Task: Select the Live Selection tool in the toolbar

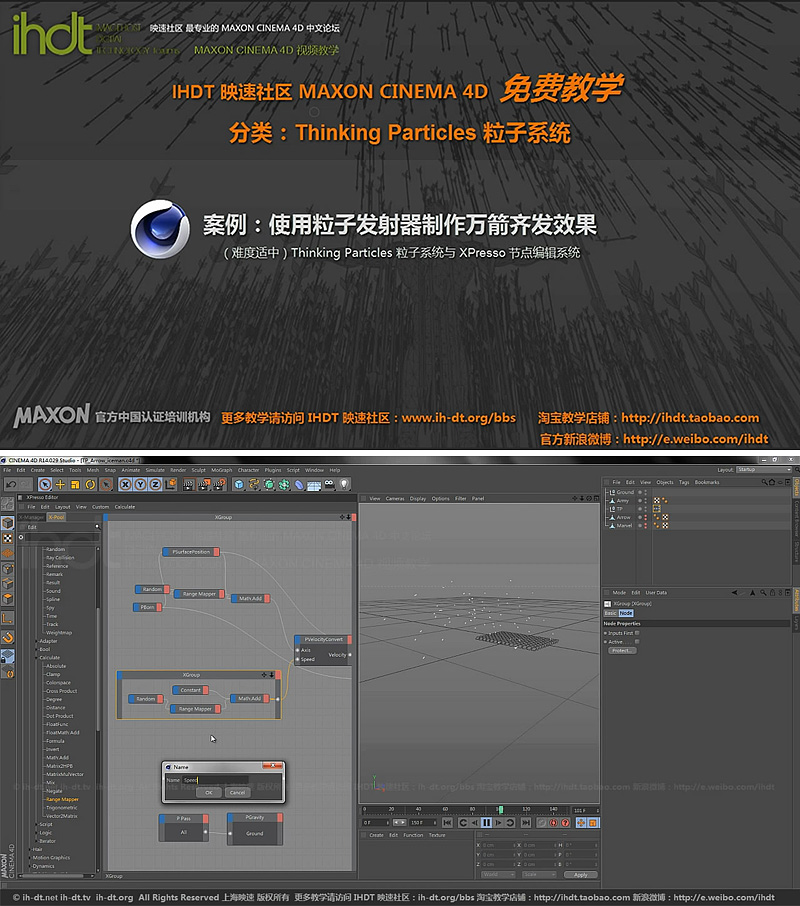Action: 45,486
